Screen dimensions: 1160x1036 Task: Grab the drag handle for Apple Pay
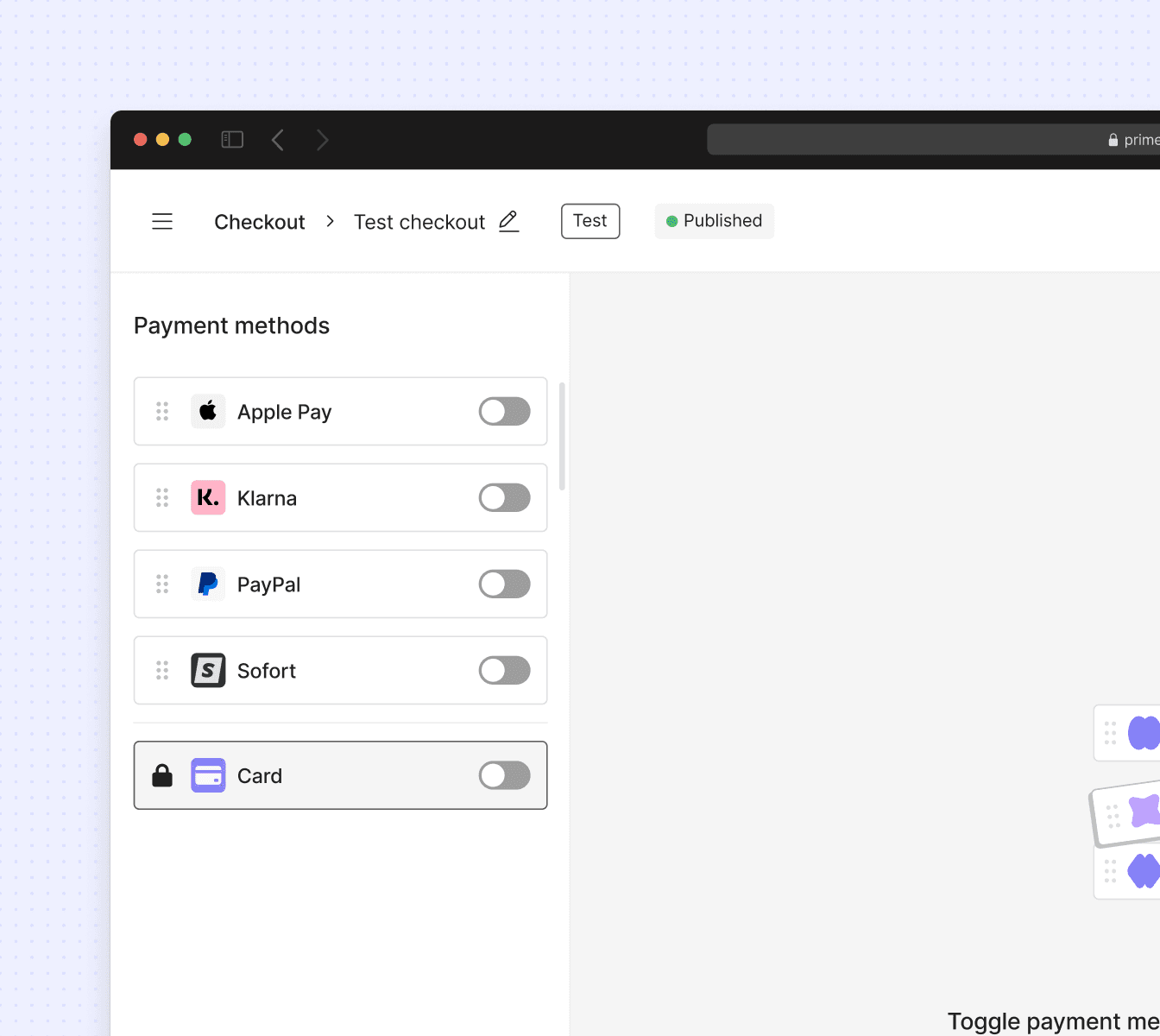point(162,412)
